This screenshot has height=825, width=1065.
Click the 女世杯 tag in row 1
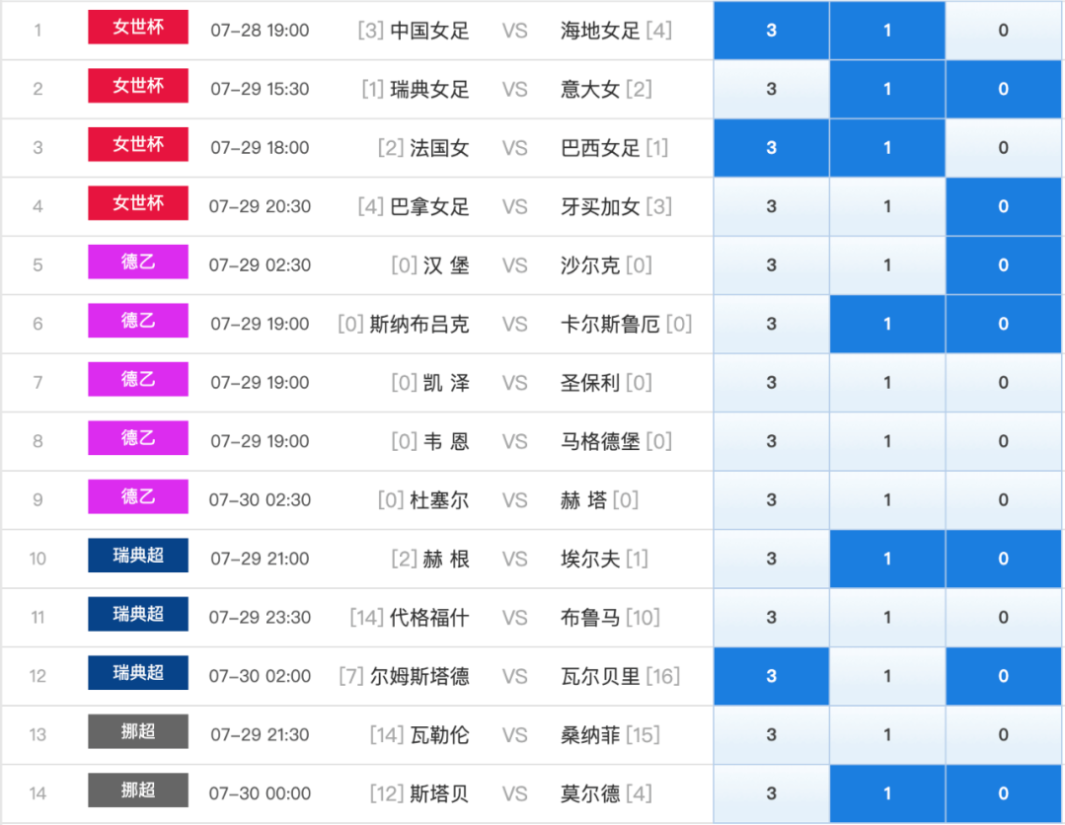point(138,27)
